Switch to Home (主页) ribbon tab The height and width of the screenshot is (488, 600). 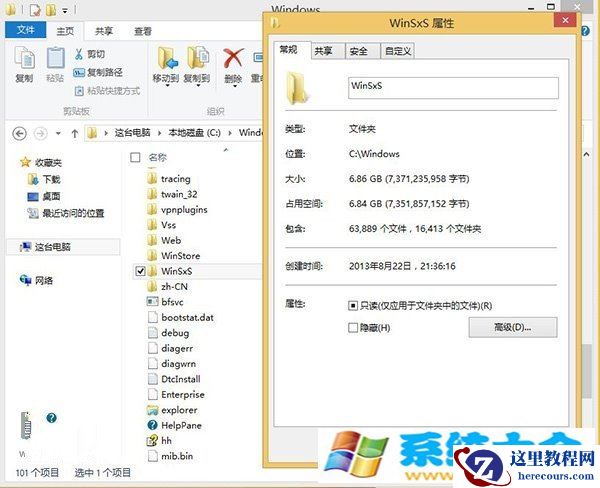point(65,31)
